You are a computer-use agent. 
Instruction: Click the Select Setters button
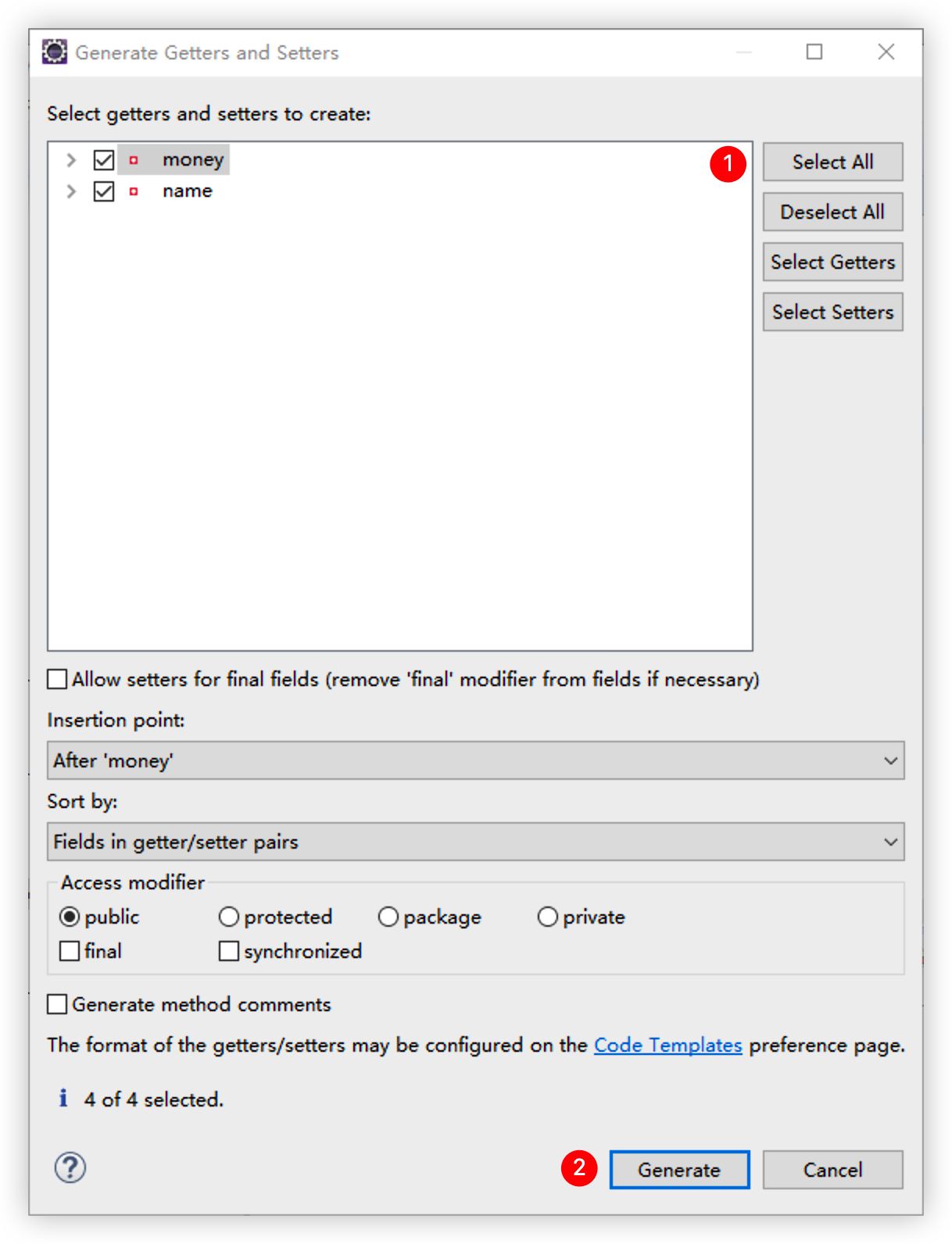tap(833, 312)
